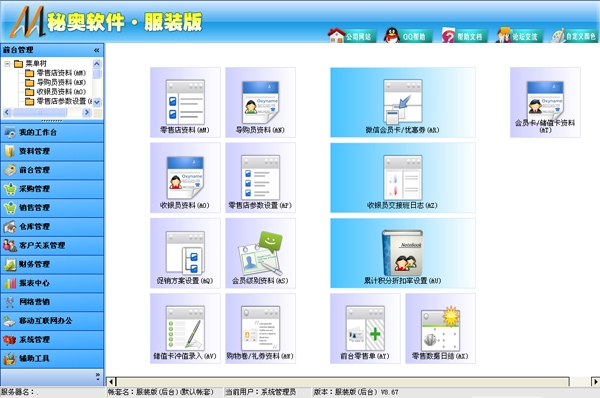Open 辅助工具 sidebar section

52,359
